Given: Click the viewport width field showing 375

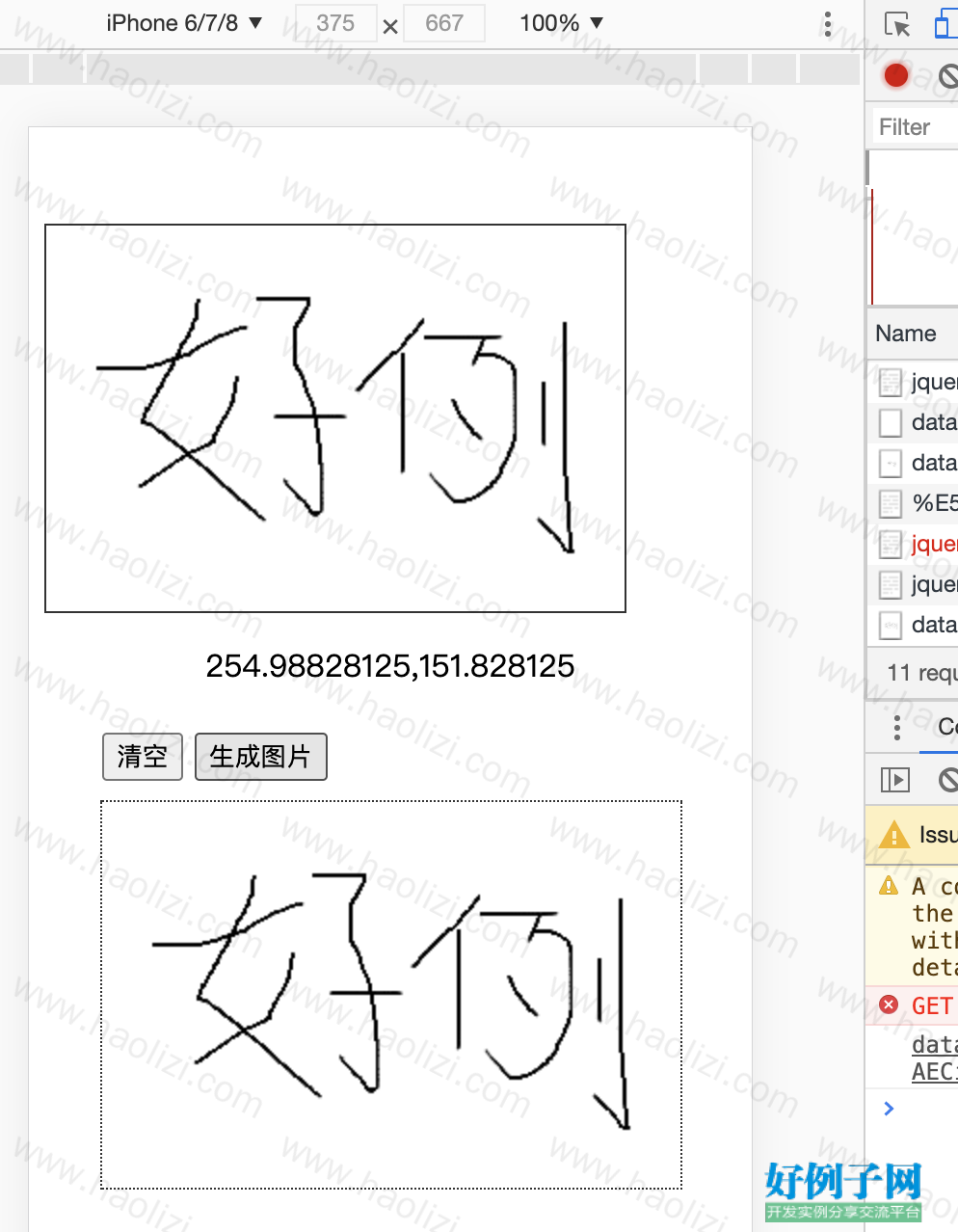Looking at the screenshot, I should click(x=335, y=23).
